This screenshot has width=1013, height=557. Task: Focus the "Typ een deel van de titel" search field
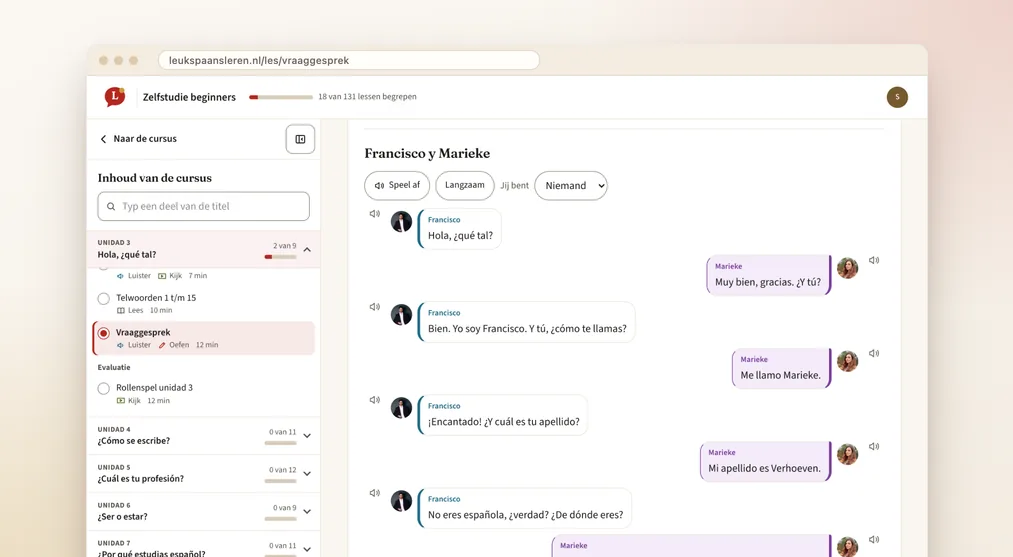point(204,207)
